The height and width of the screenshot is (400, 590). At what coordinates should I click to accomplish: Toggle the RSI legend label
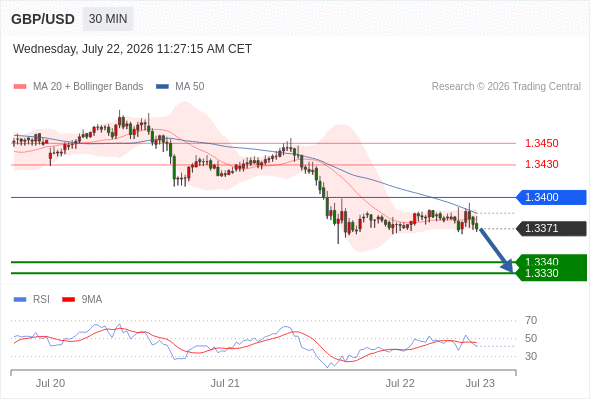41,300
